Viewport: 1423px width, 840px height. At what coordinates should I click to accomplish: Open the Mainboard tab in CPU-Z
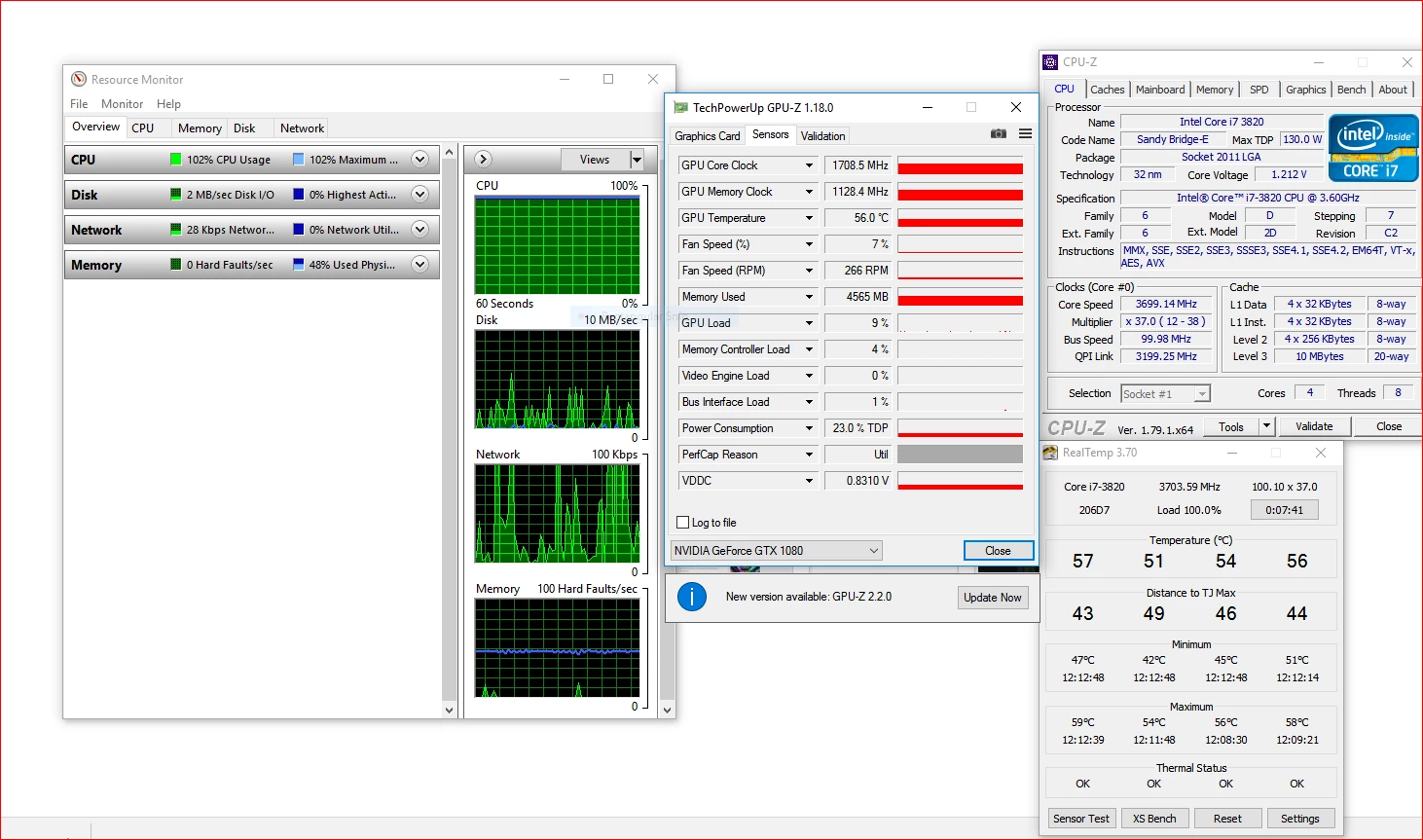(1160, 90)
